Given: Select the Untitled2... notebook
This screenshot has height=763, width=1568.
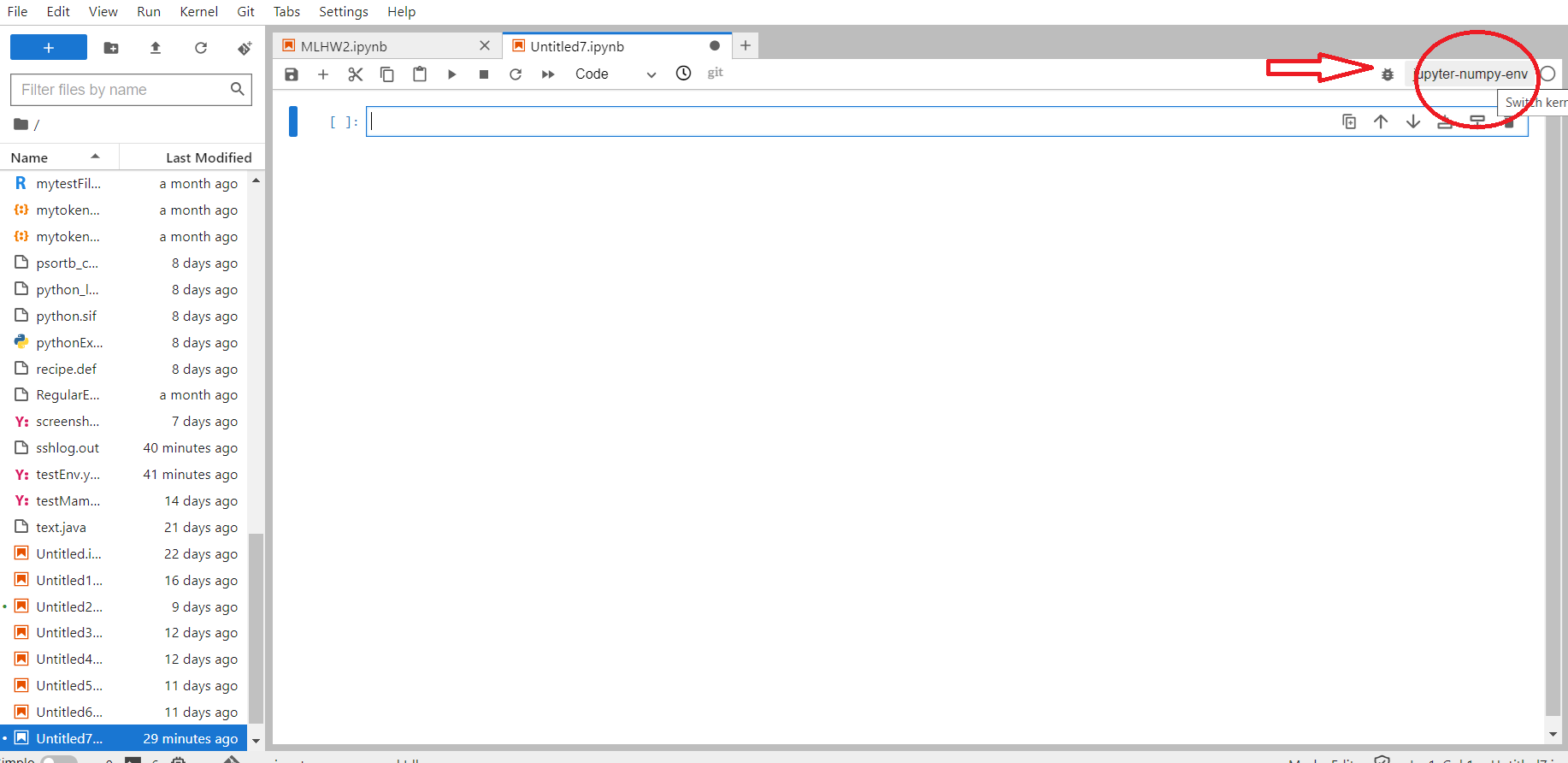Looking at the screenshot, I should point(124,607).
